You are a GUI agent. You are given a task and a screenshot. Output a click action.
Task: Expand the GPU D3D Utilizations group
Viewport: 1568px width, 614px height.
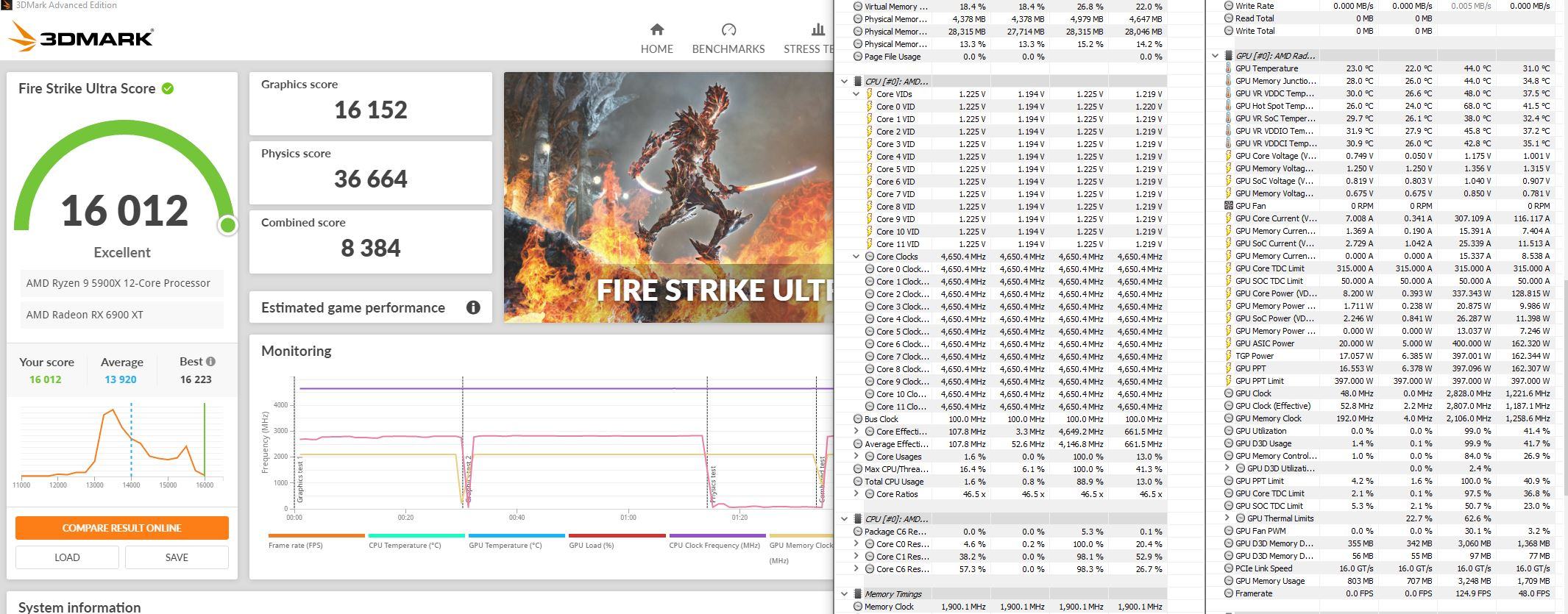(x=1227, y=468)
